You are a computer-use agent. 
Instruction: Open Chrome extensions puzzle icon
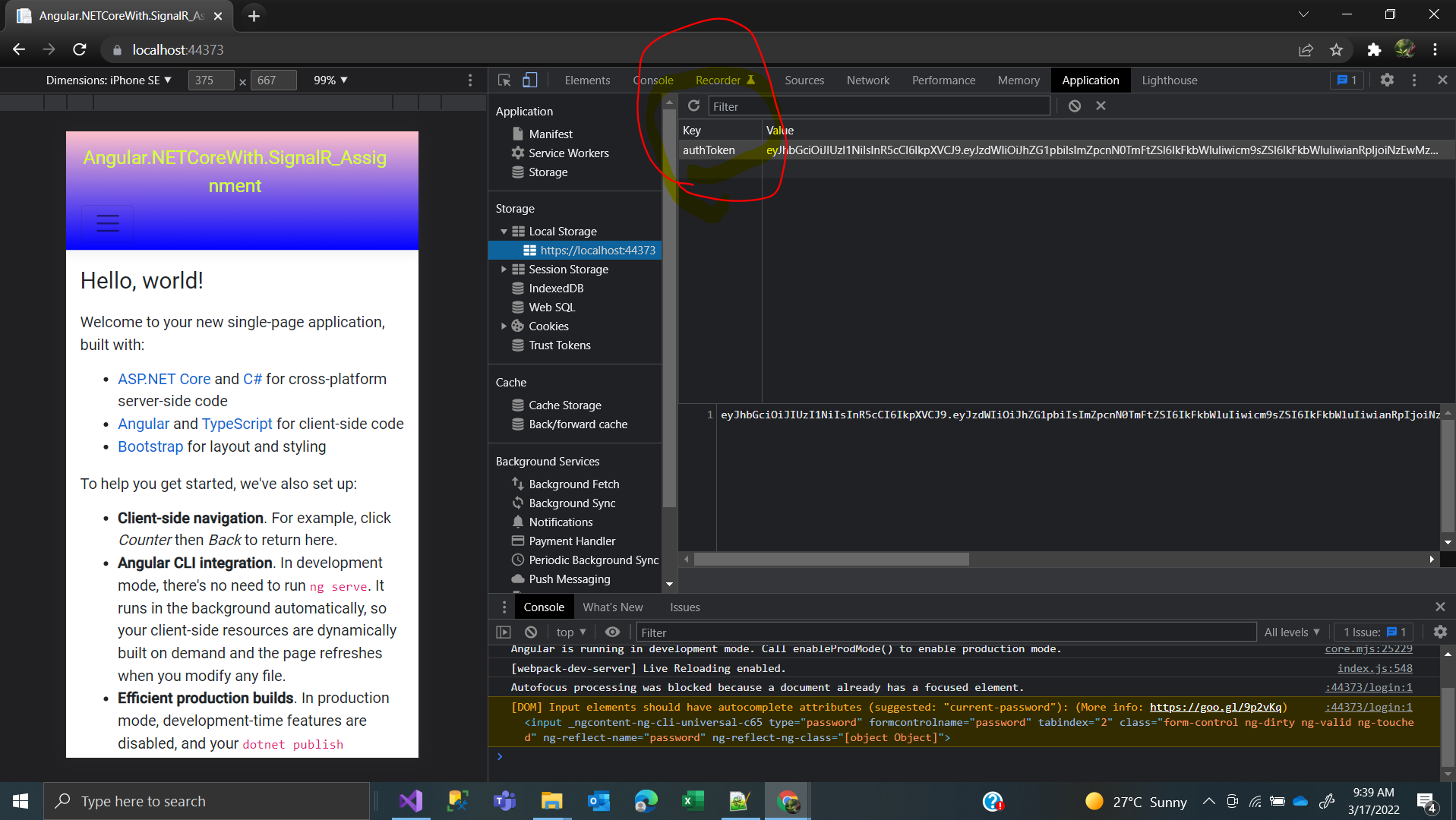pyautogui.click(x=1374, y=49)
